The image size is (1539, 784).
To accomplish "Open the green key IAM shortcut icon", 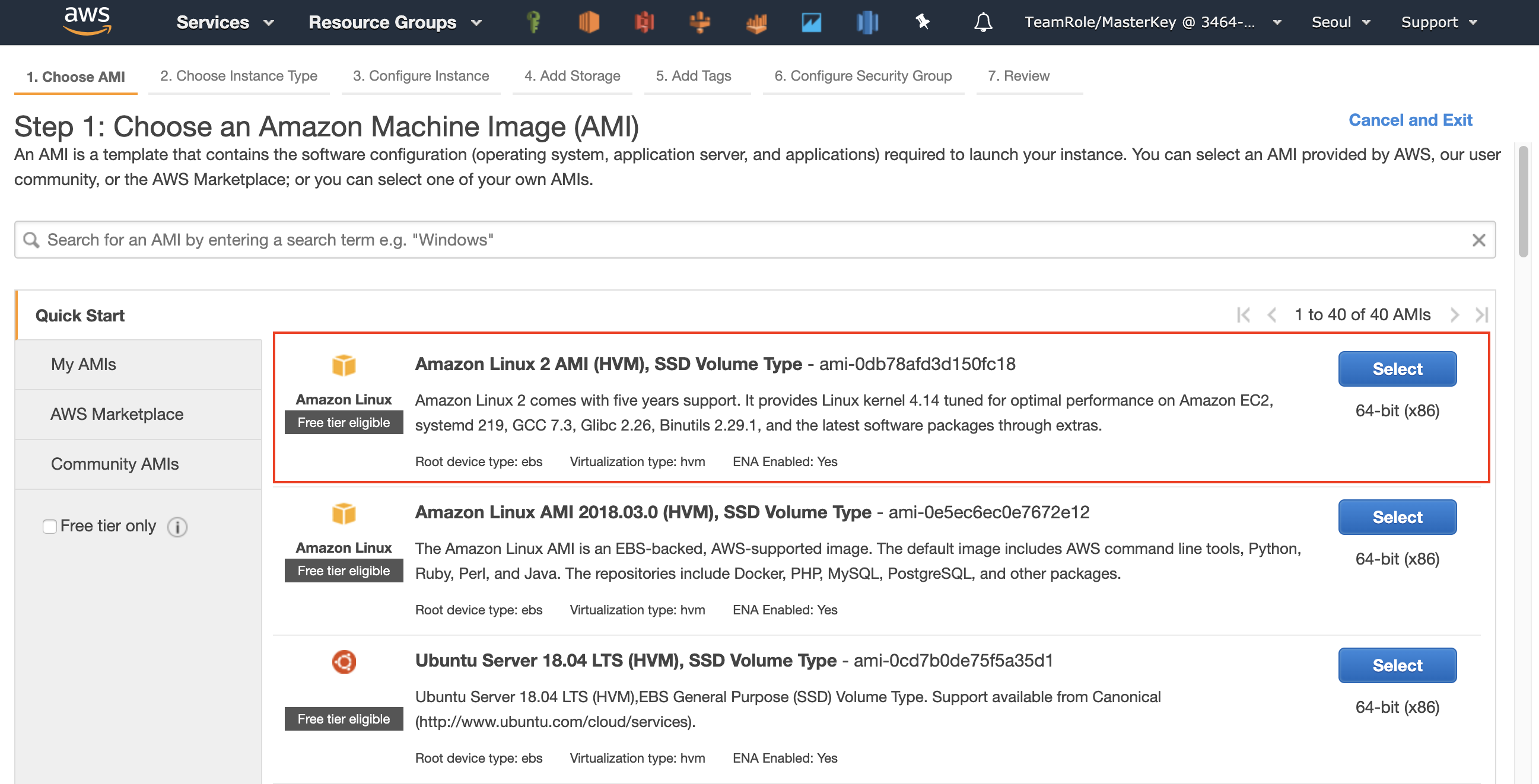I will (533, 22).
